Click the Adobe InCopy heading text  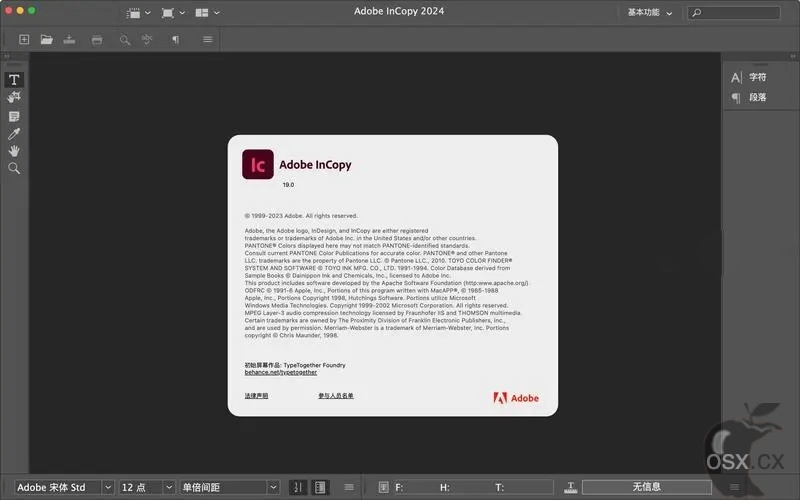coord(315,165)
